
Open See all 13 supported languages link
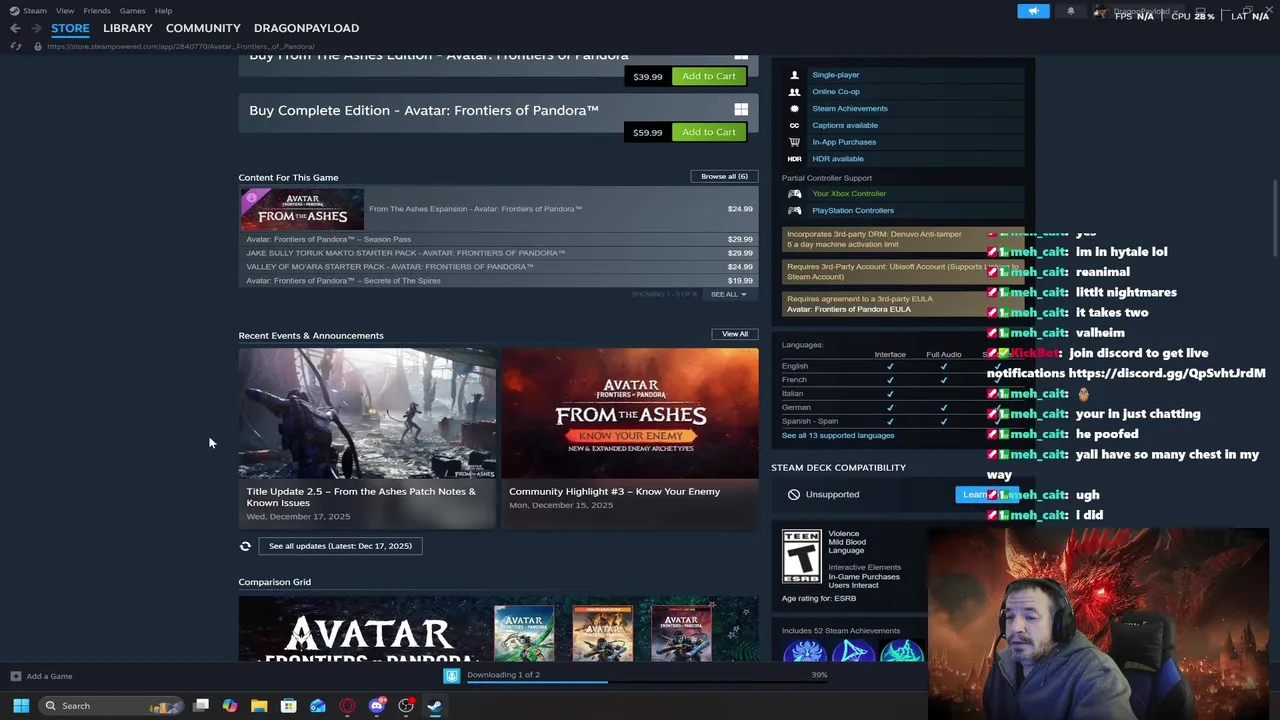click(838, 436)
